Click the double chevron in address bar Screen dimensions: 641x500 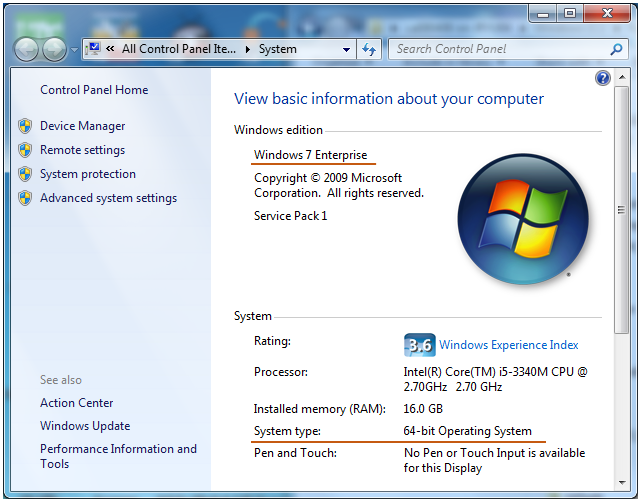pyautogui.click(x=110, y=49)
